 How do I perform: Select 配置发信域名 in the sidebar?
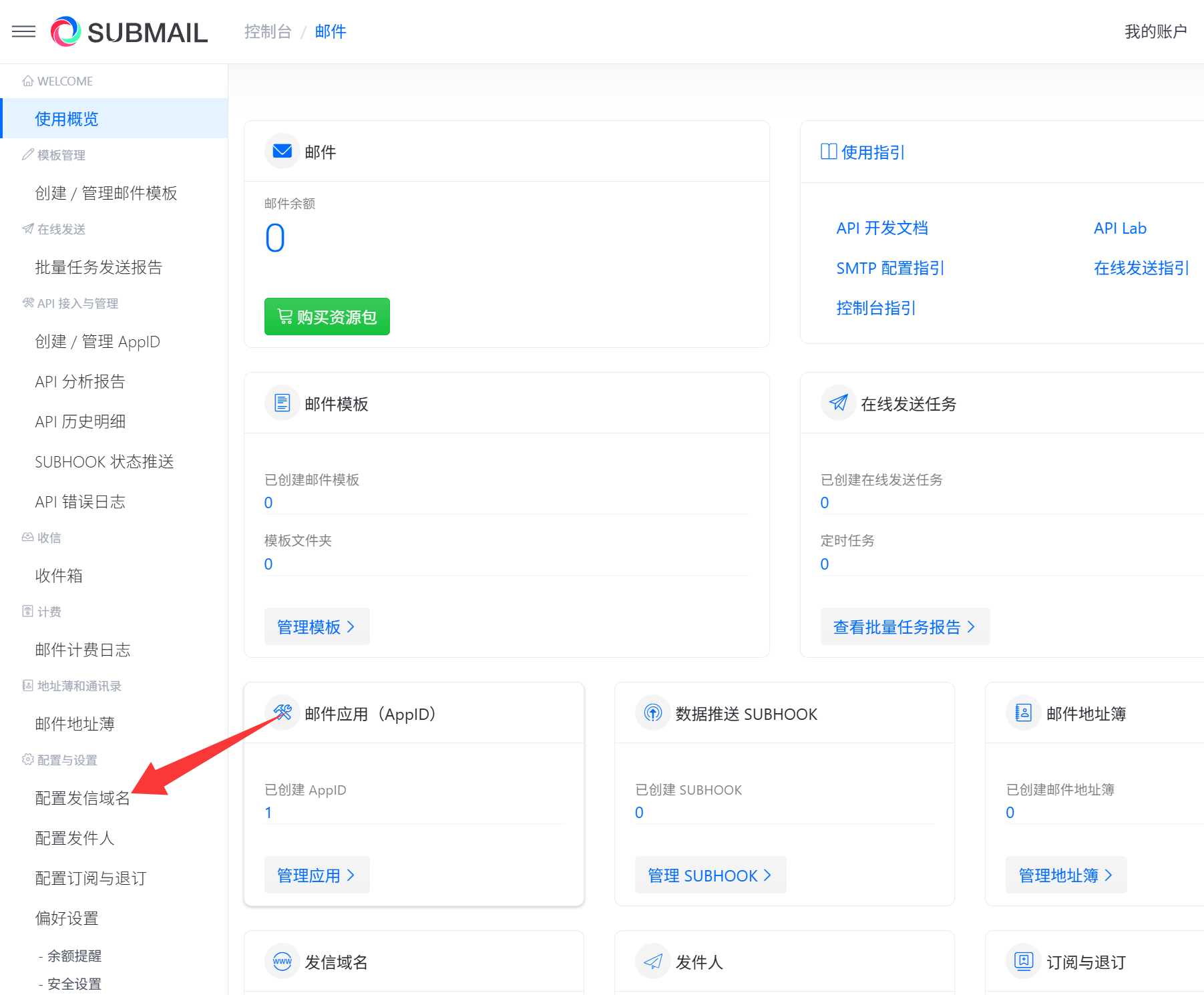82,798
